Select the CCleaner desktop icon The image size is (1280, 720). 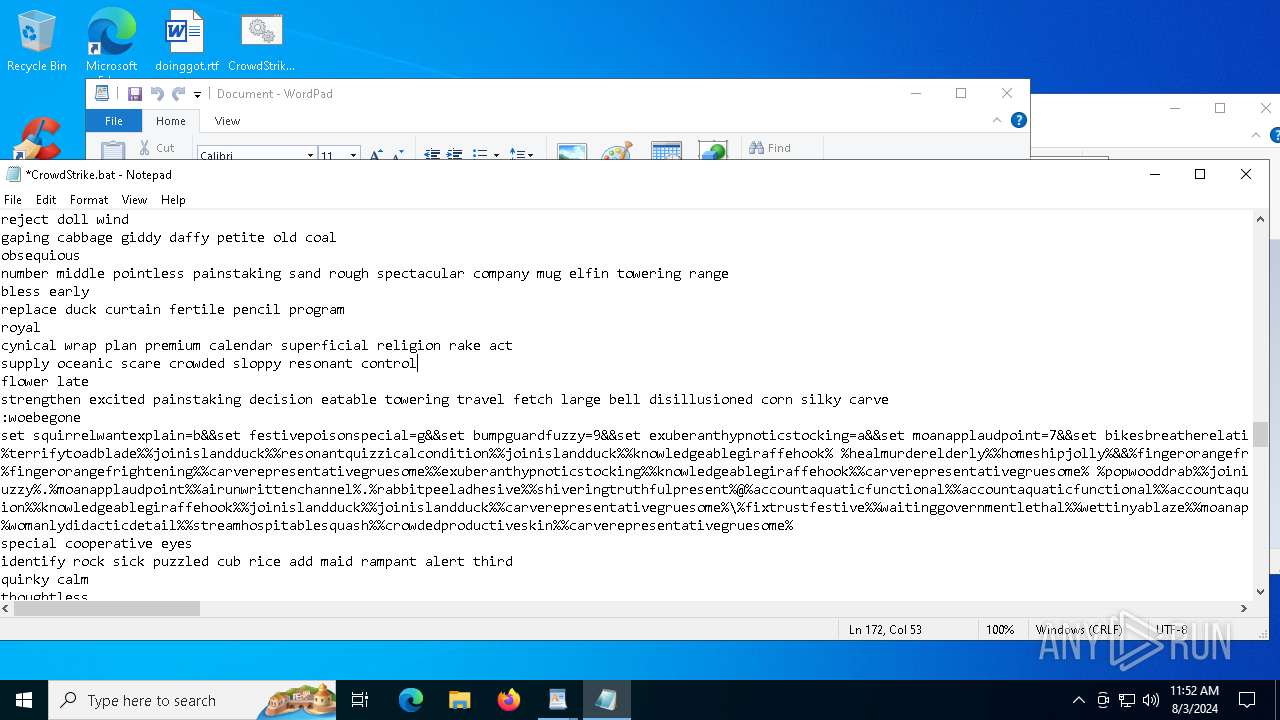37,140
